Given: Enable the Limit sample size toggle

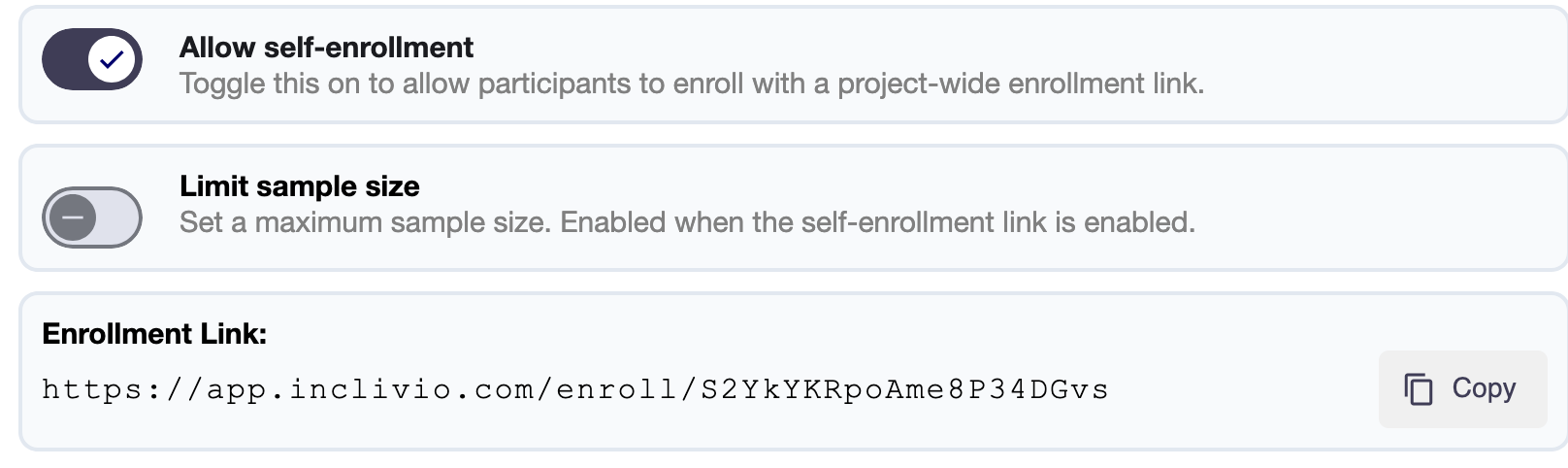Looking at the screenshot, I should (91, 217).
